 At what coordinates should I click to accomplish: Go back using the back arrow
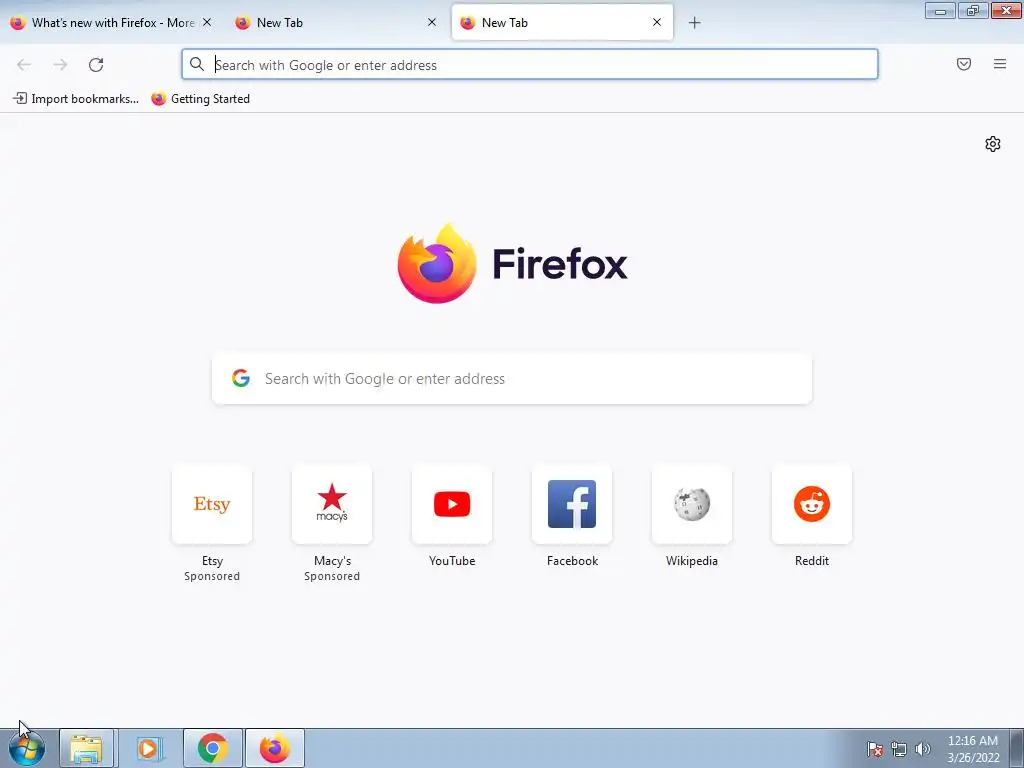[x=24, y=65]
